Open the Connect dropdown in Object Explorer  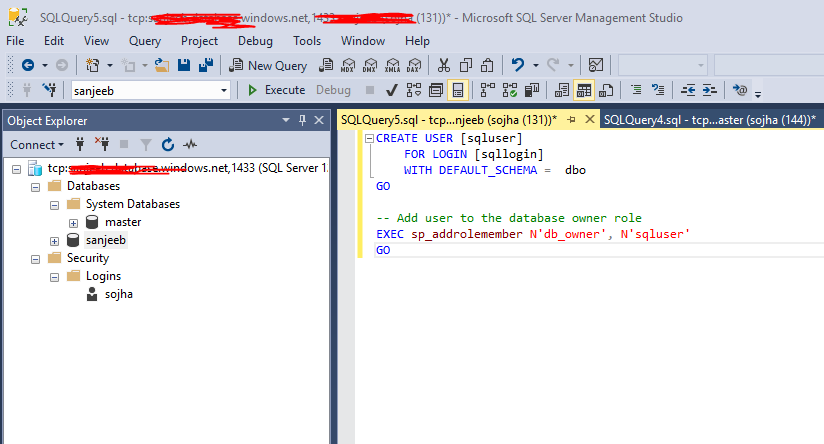coord(37,144)
